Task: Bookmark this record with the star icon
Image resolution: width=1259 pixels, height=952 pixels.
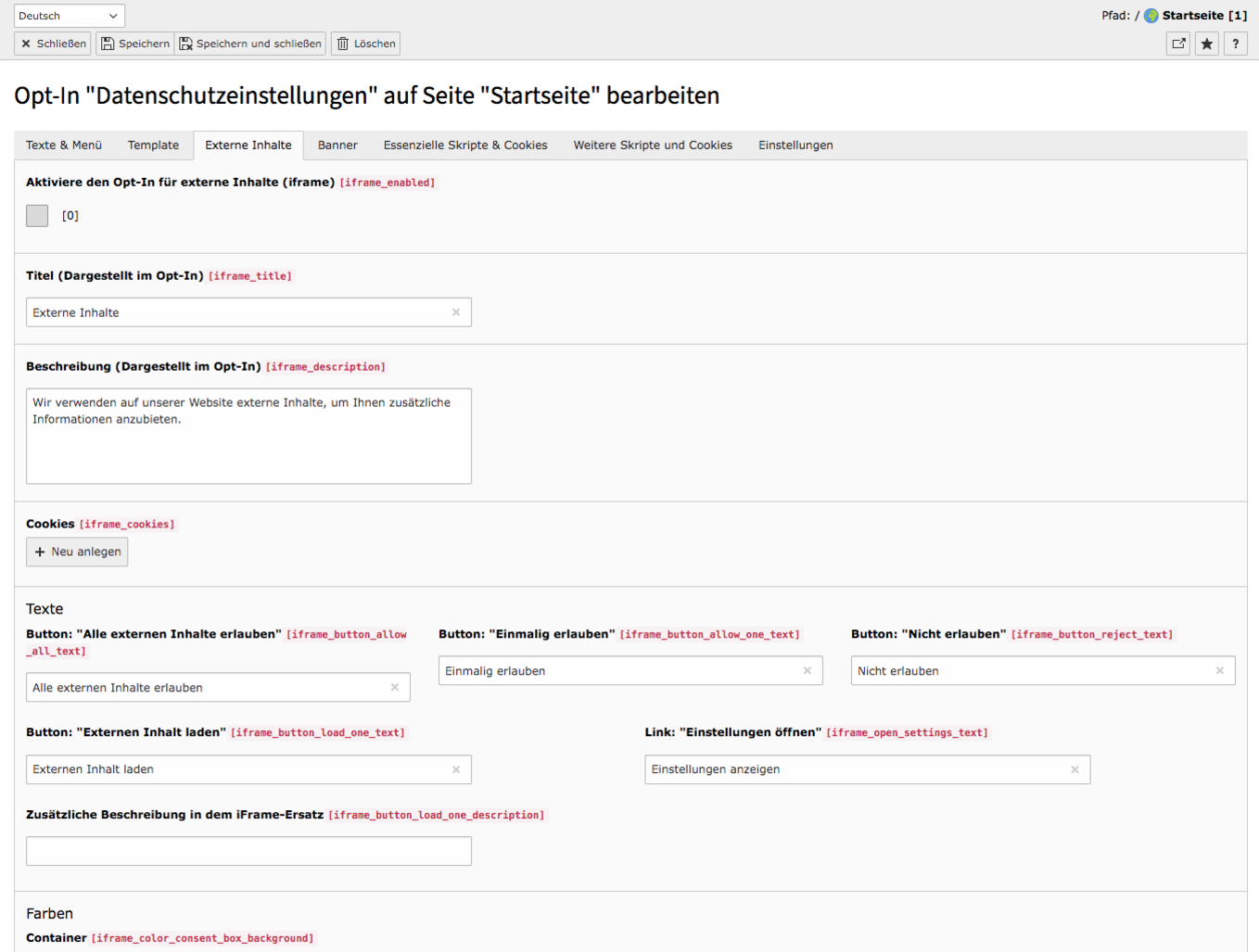Action: tap(1206, 44)
